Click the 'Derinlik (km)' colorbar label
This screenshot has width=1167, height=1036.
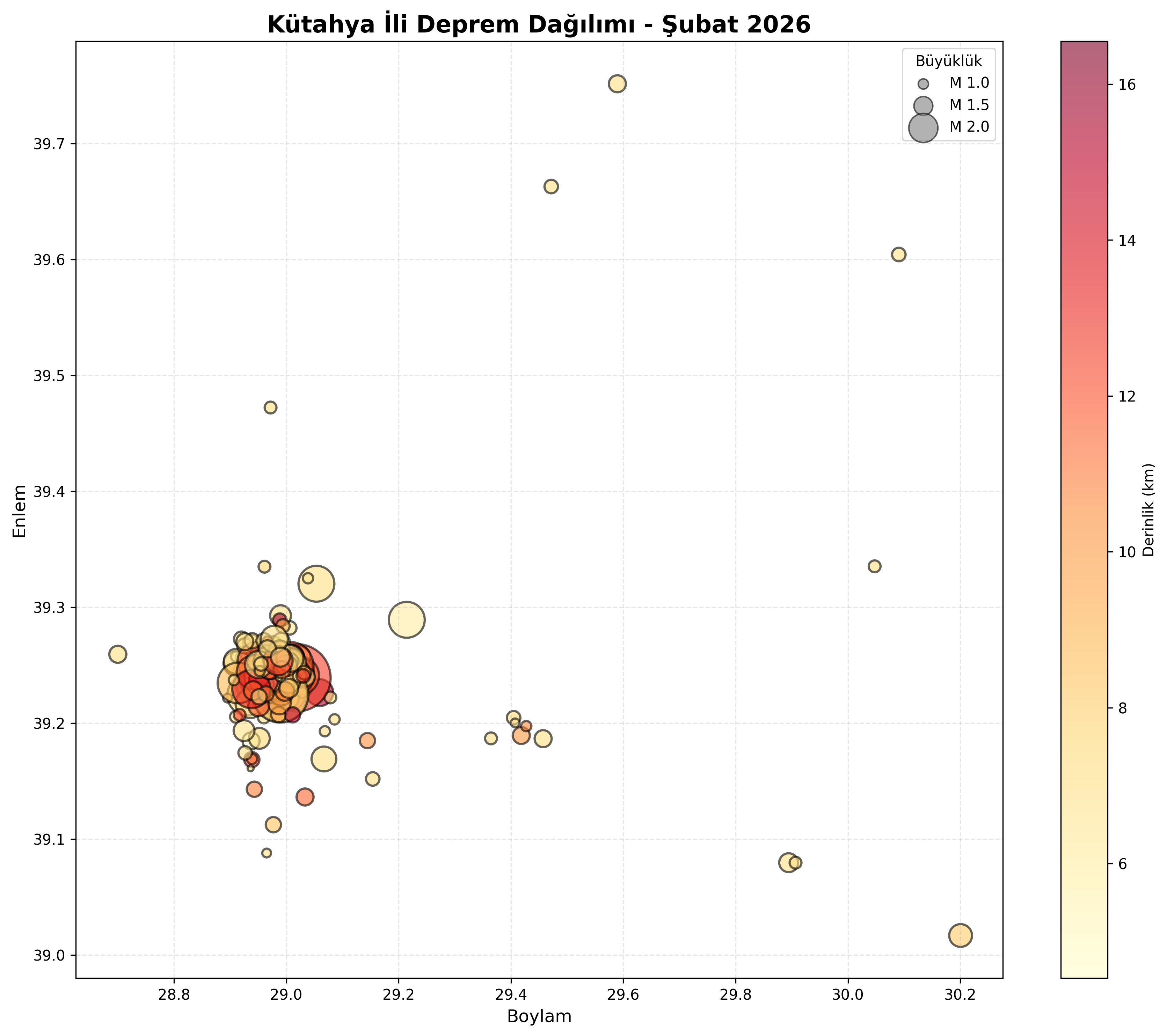coord(1148,509)
